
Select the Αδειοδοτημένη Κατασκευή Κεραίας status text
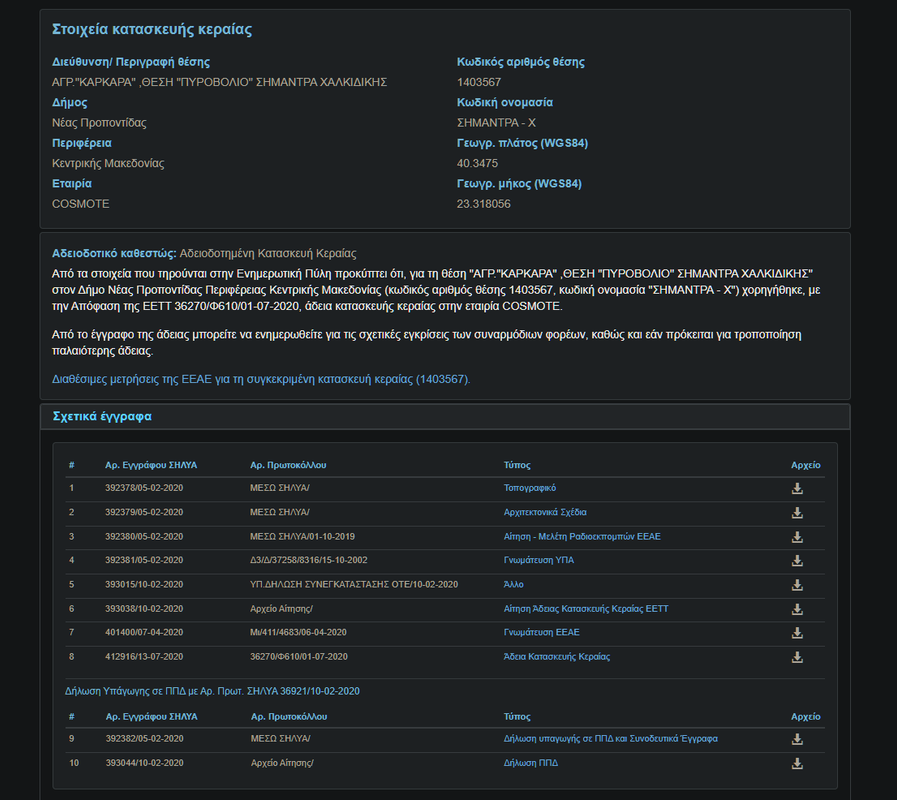[x=268, y=253]
